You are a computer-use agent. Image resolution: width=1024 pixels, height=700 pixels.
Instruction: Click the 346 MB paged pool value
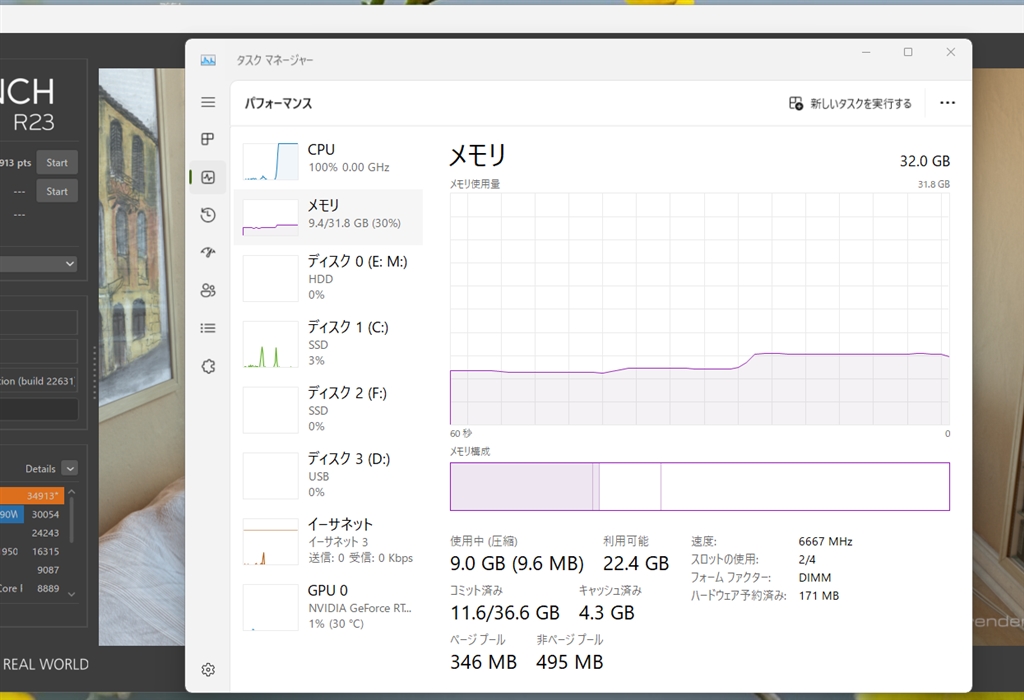[483, 662]
